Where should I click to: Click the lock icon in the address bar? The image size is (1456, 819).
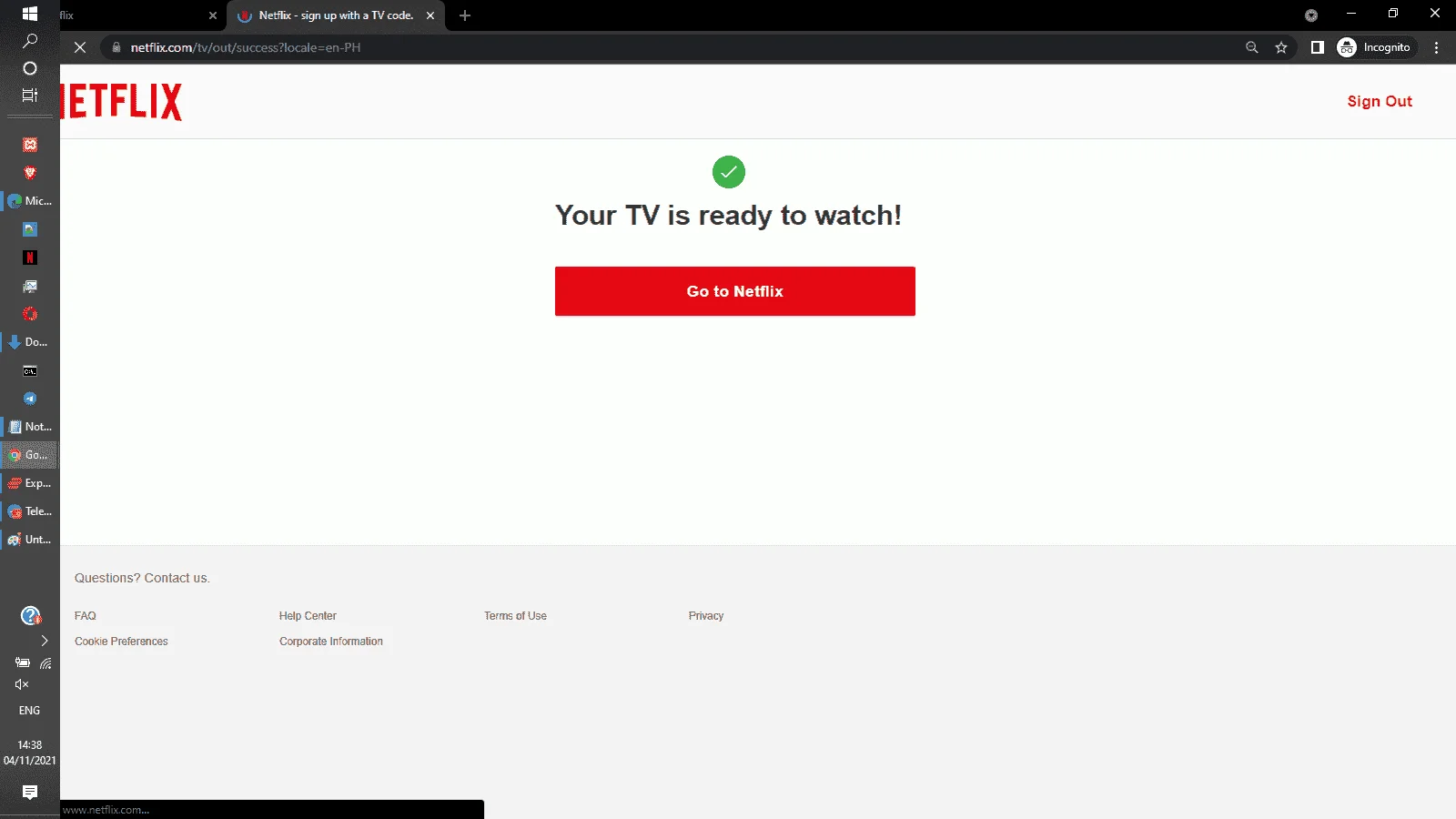[116, 47]
